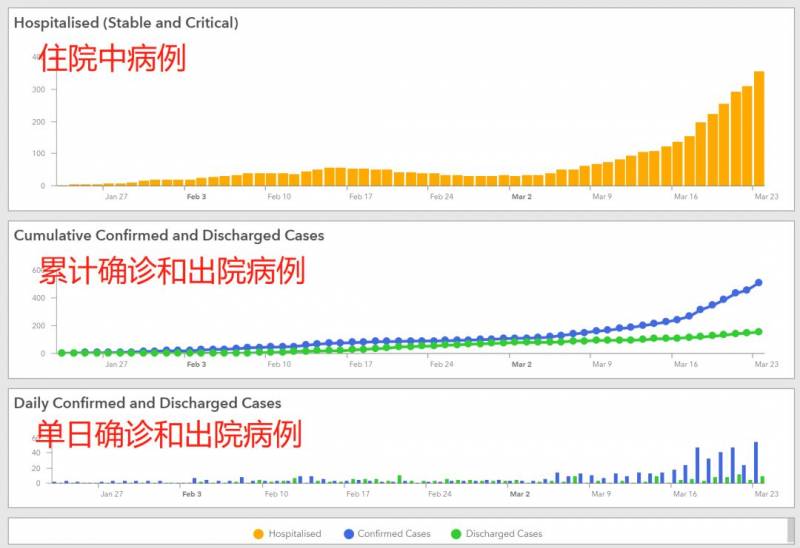This screenshot has width=800, height=548.
Task: Click the 'Daily Confirmed and Discharged Cases' title
Action: pos(147,403)
